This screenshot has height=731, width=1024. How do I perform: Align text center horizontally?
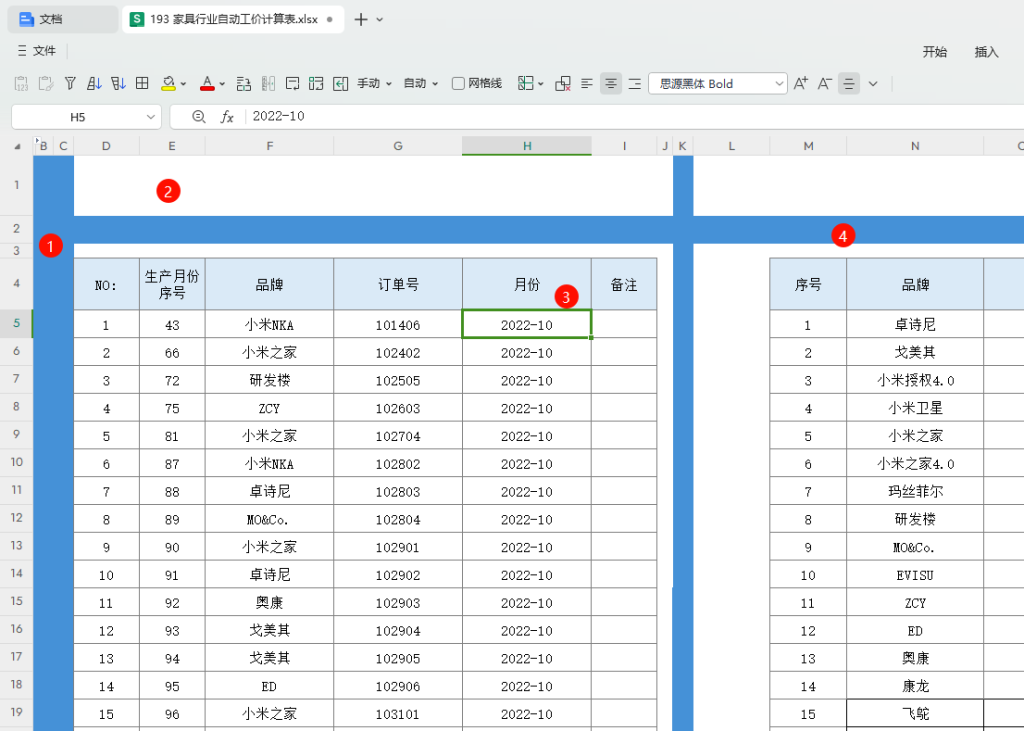click(611, 84)
